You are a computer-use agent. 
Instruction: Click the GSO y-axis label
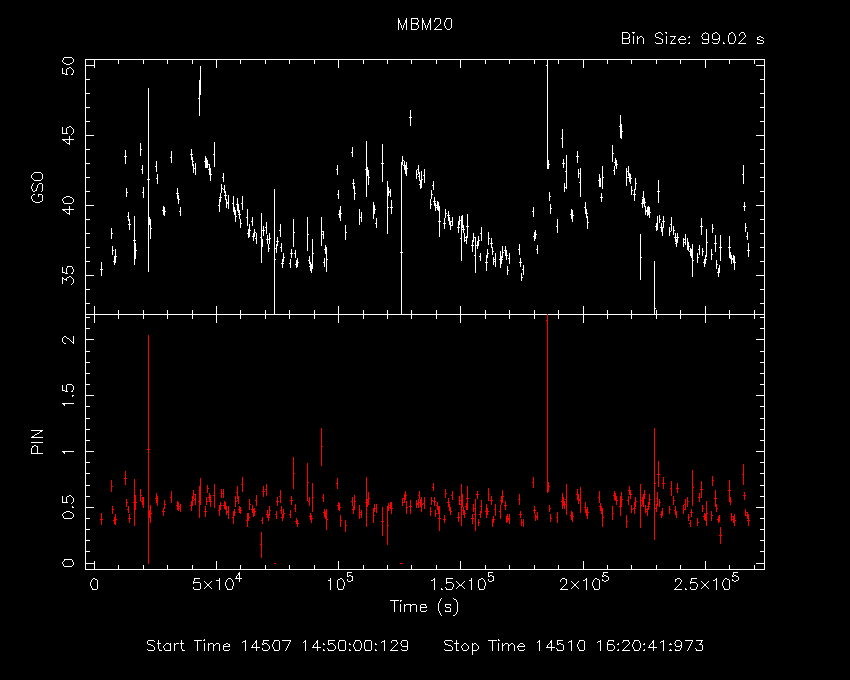point(37,187)
